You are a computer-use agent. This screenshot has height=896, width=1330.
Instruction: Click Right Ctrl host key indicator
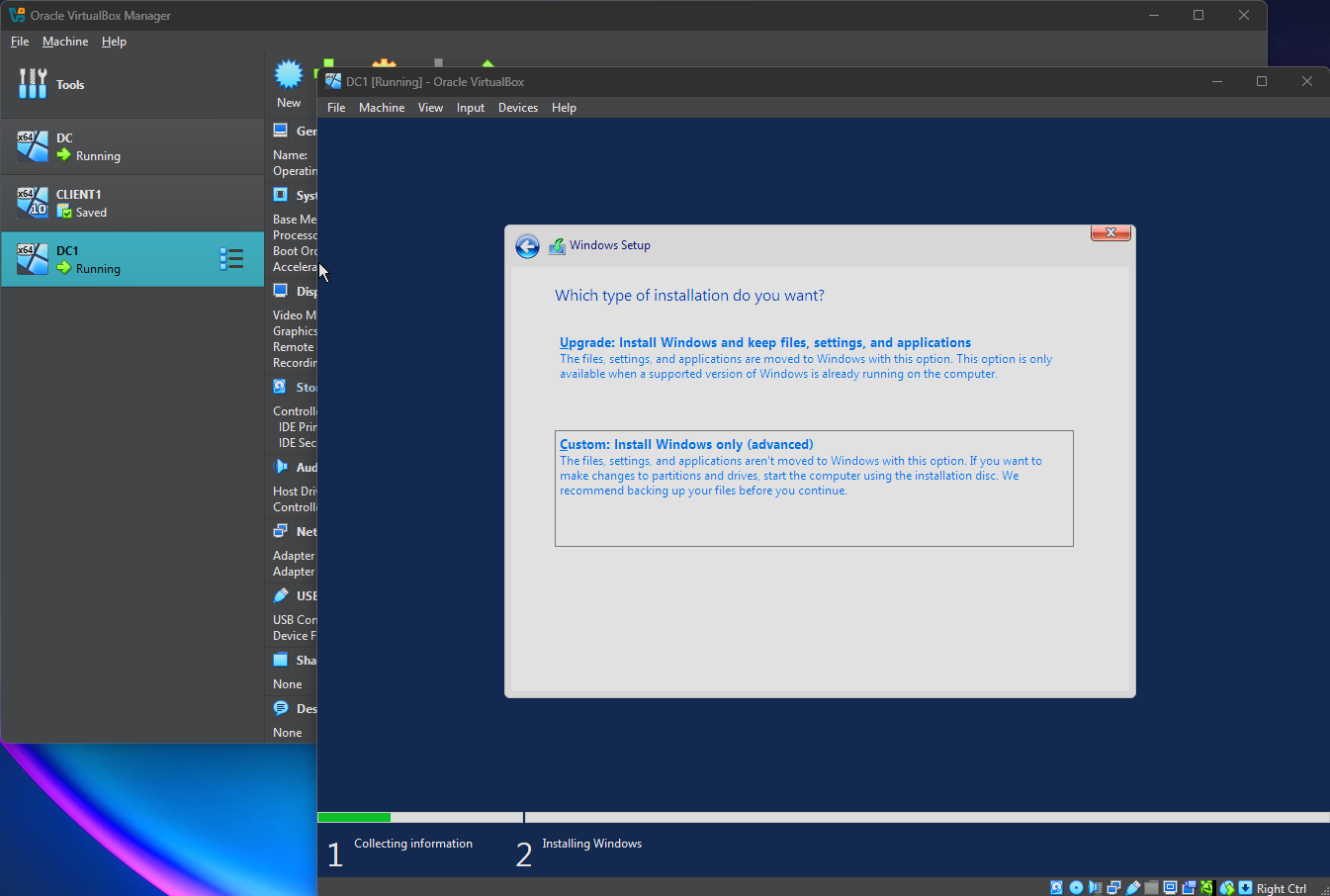(1282, 888)
